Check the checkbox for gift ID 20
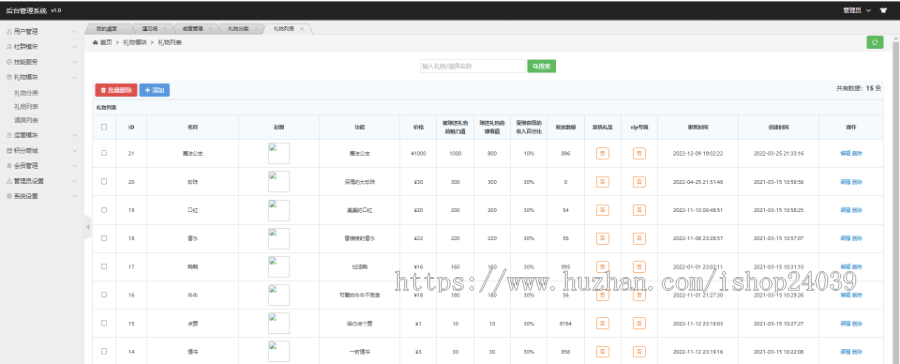Image resolution: width=900 pixels, height=364 pixels. (x=104, y=181)
